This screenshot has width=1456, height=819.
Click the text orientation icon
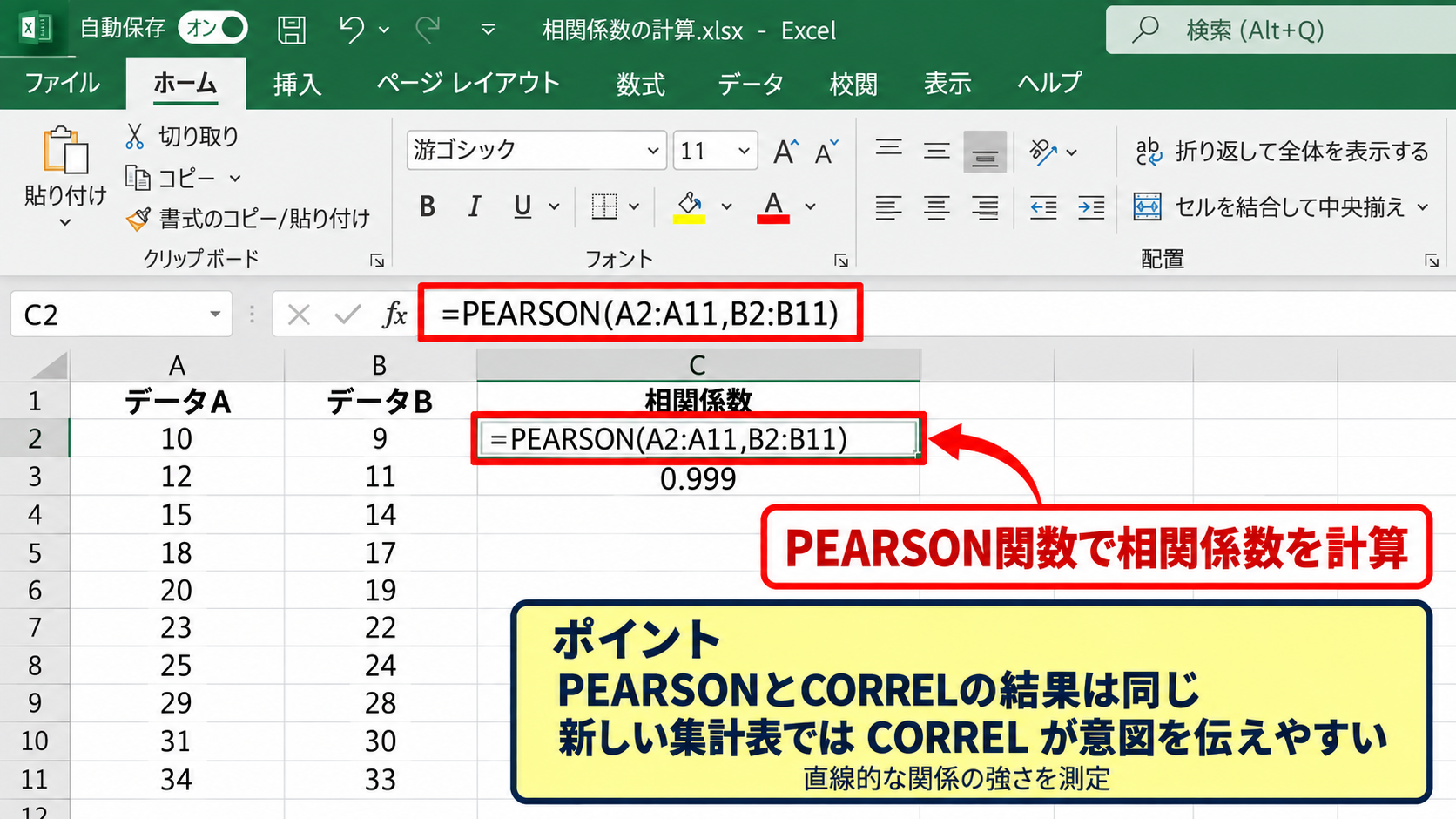pyautogui.click(x=1043, y=152)
